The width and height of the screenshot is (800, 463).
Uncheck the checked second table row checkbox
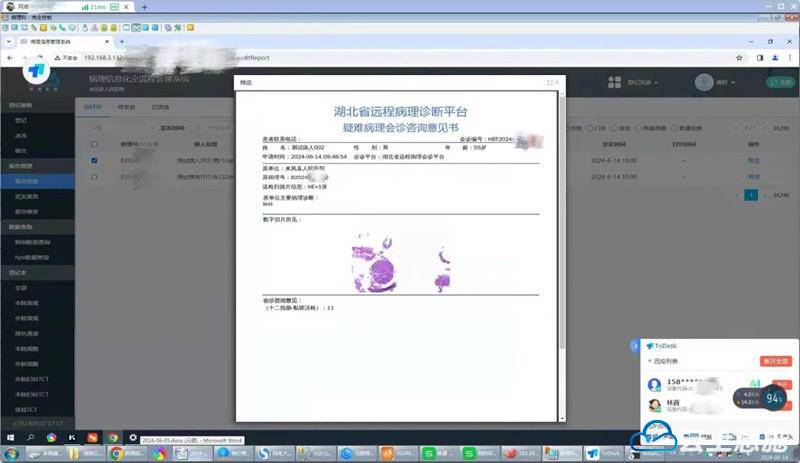[94, 159]
